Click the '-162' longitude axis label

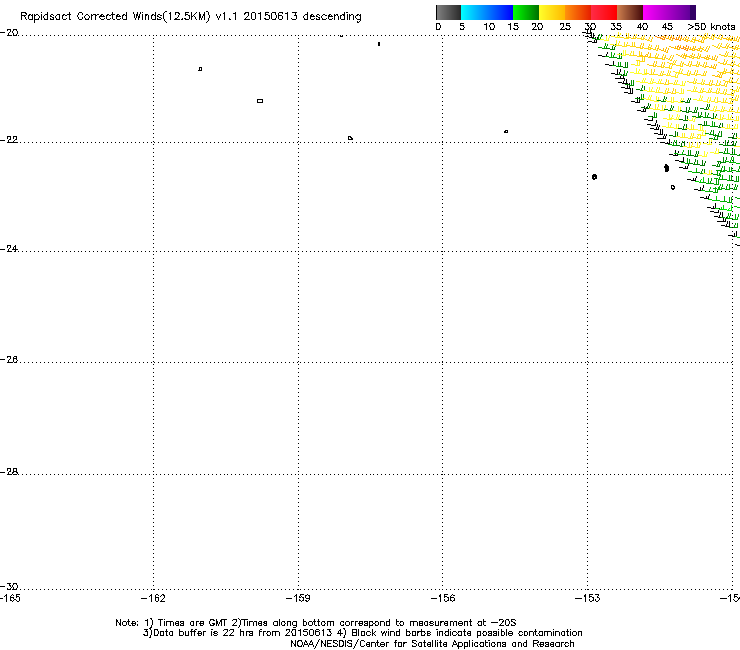pyautogui.click(x=153, y=599)
